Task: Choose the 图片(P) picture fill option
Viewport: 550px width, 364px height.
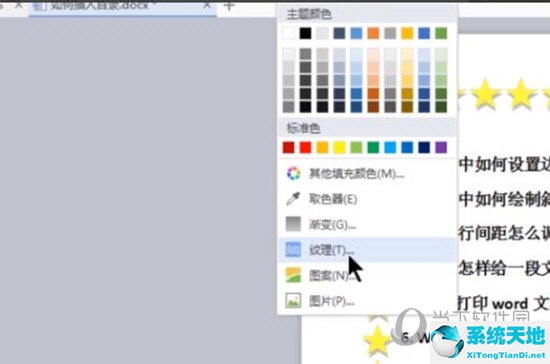Action: [367, 301]
